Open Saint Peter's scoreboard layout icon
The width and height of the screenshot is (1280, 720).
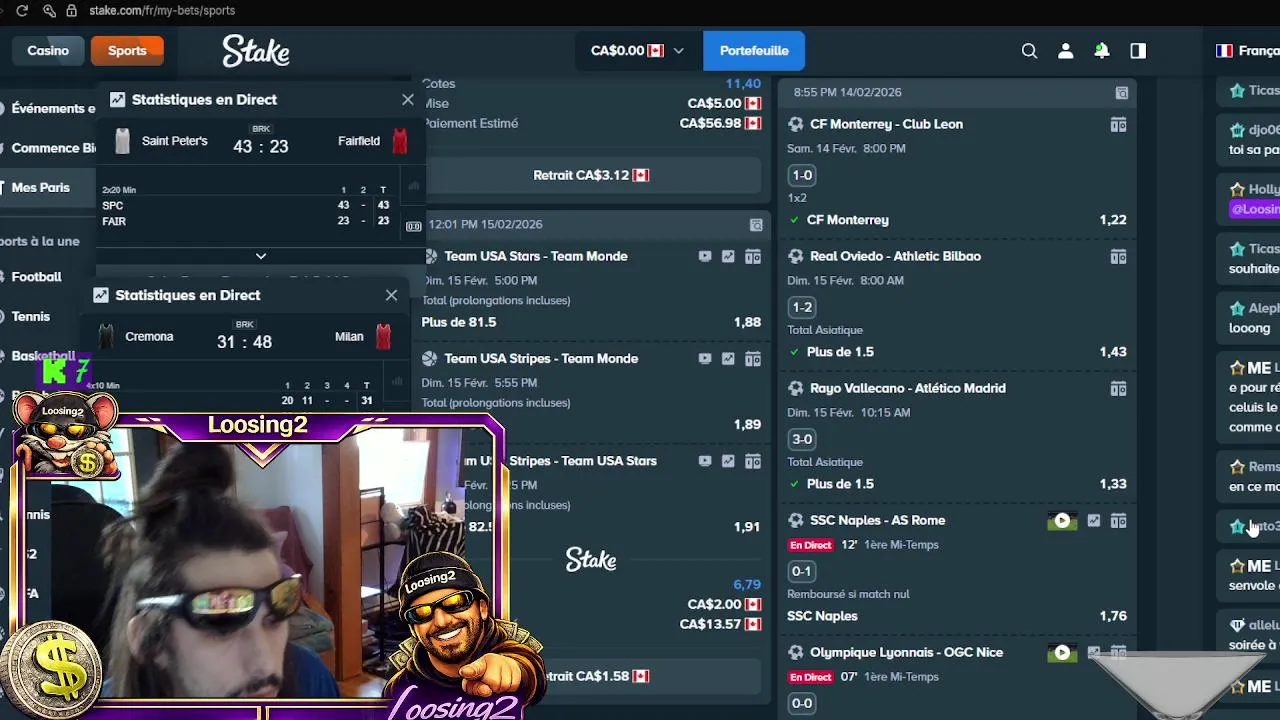pos(413,226)
